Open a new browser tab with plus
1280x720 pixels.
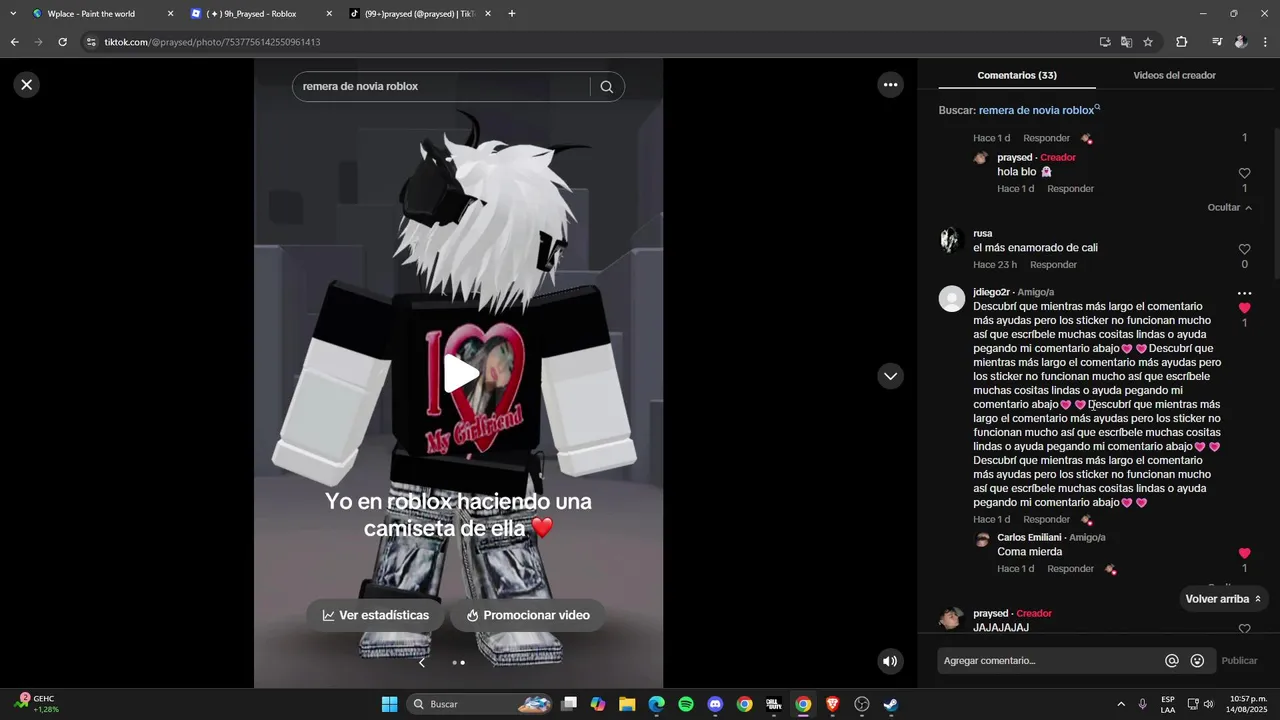coord(512,14)
